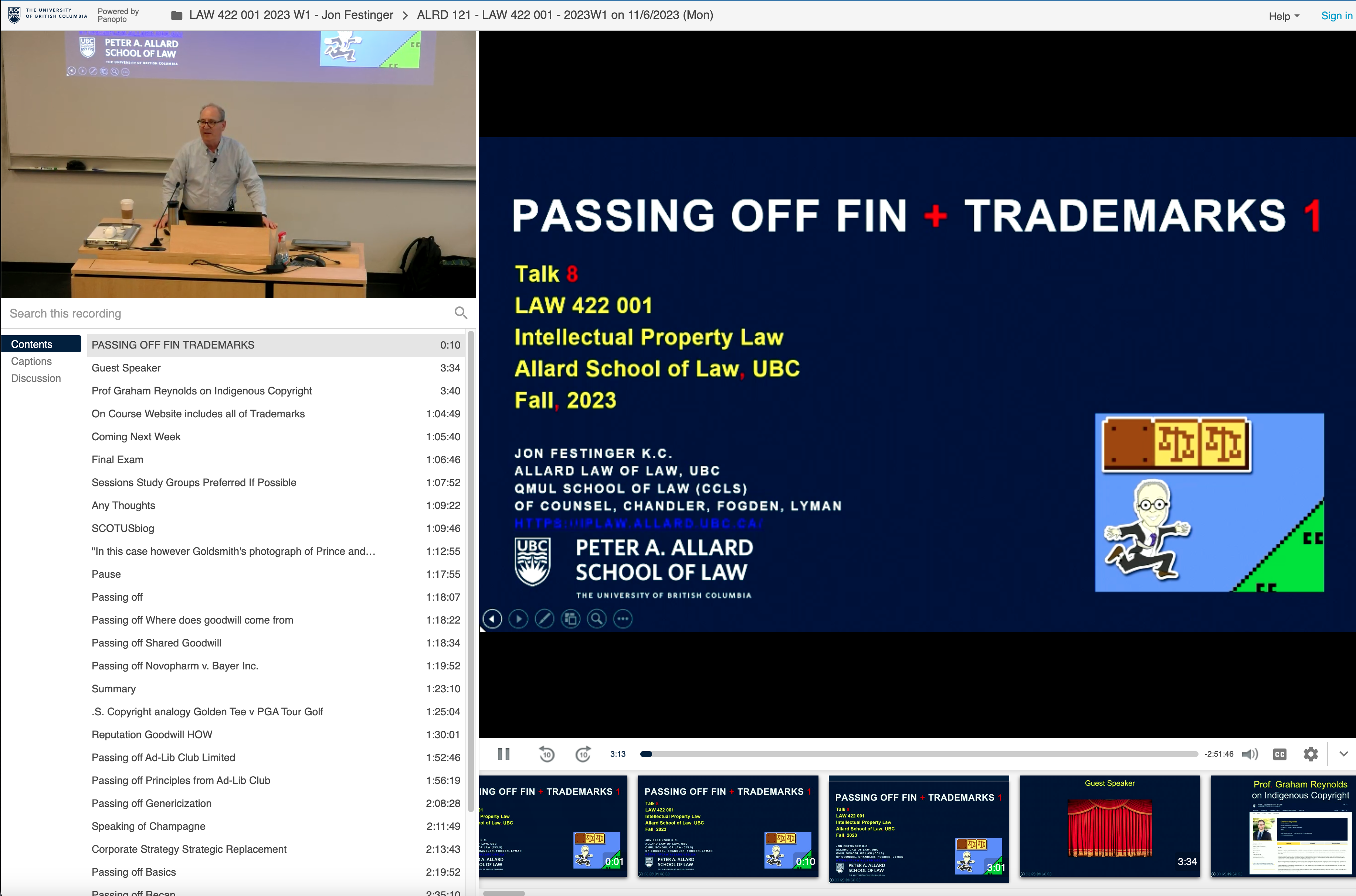Mute the volume speaker icon
This screenshot has width=1356, height=896.
click(1250, 754)
